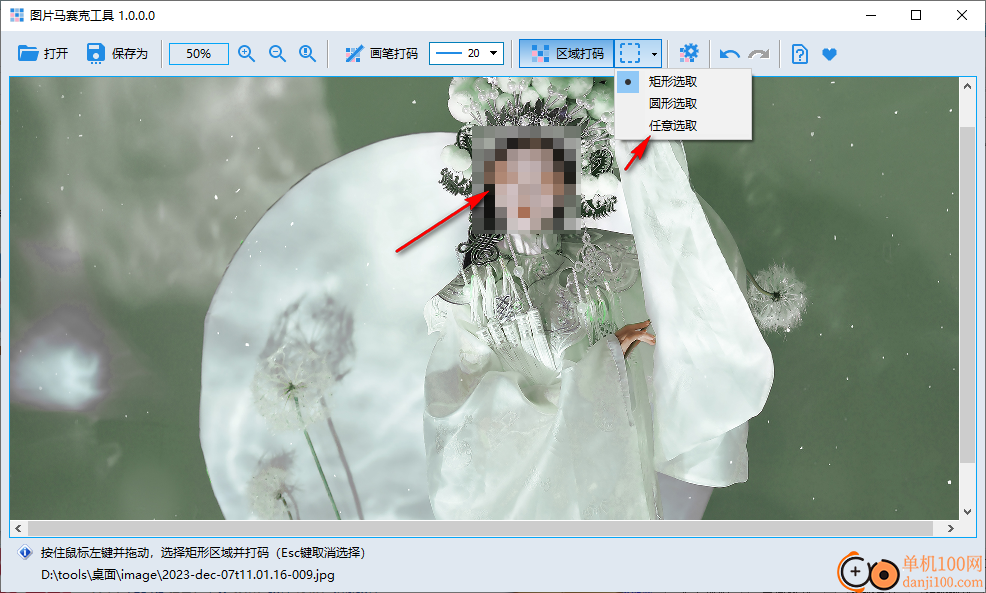Screen dimensions: 986x593
Task: Minimize the 图片马赛克工具 window
Action: [x=871, y=15]
